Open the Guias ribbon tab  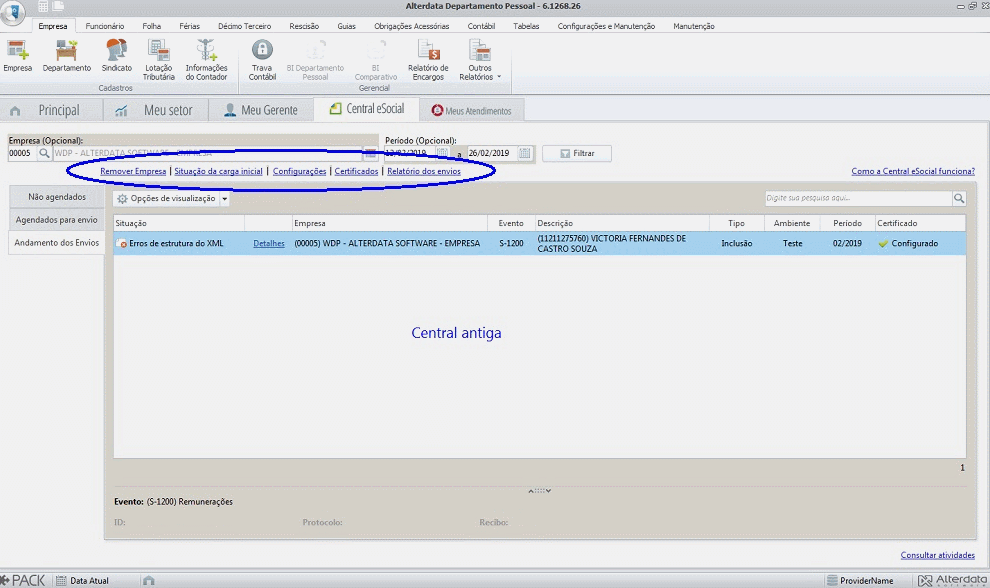(x=347, y=26)
